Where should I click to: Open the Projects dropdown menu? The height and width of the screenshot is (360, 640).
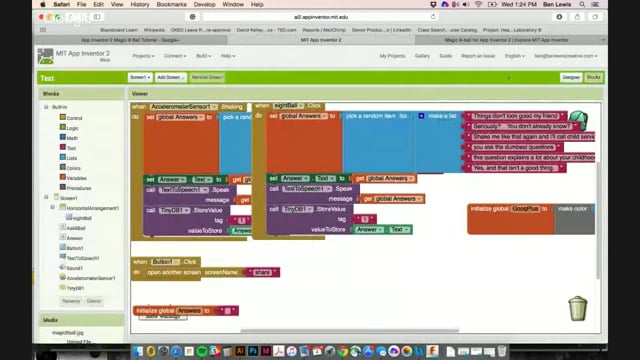[143, 56]
